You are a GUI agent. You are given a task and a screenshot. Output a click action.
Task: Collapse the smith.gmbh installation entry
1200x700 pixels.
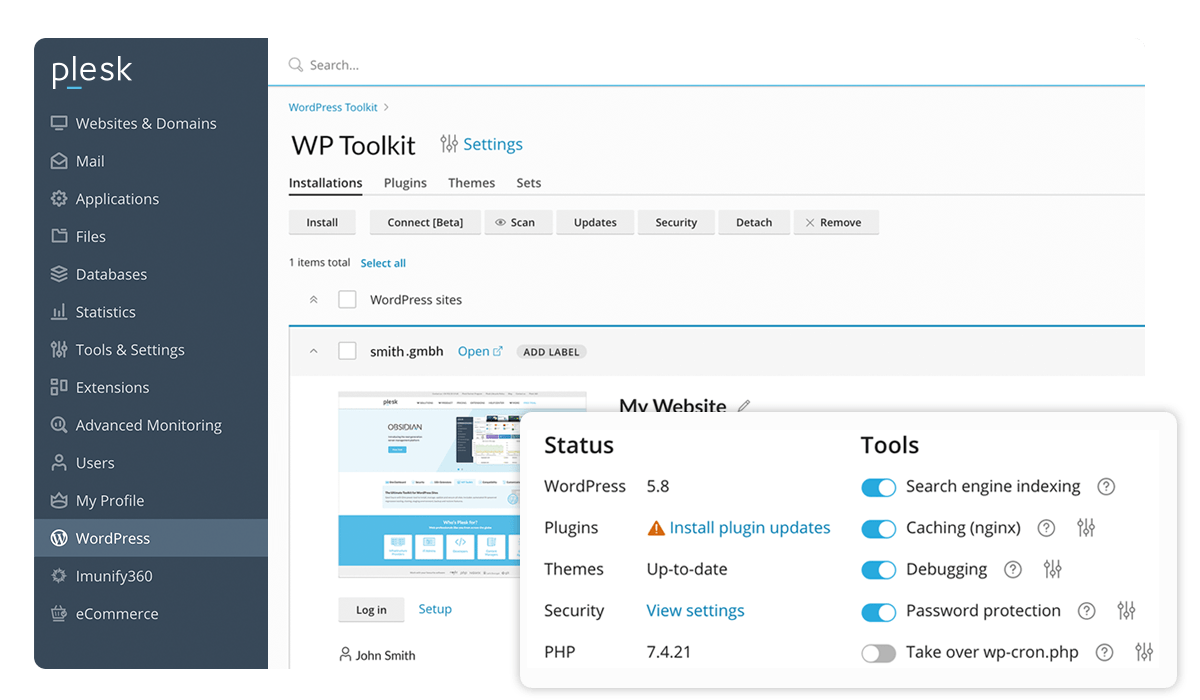313,351
